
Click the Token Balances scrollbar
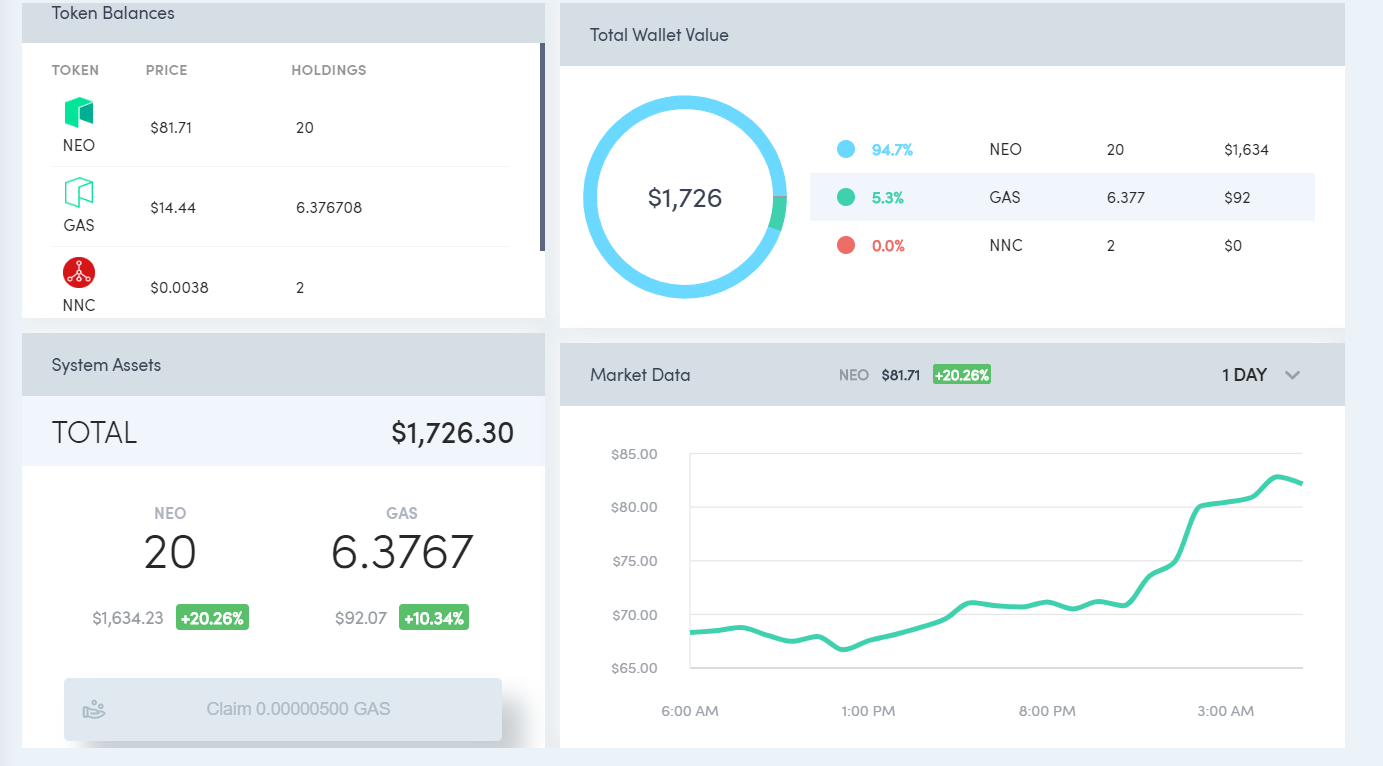[542, 147]
